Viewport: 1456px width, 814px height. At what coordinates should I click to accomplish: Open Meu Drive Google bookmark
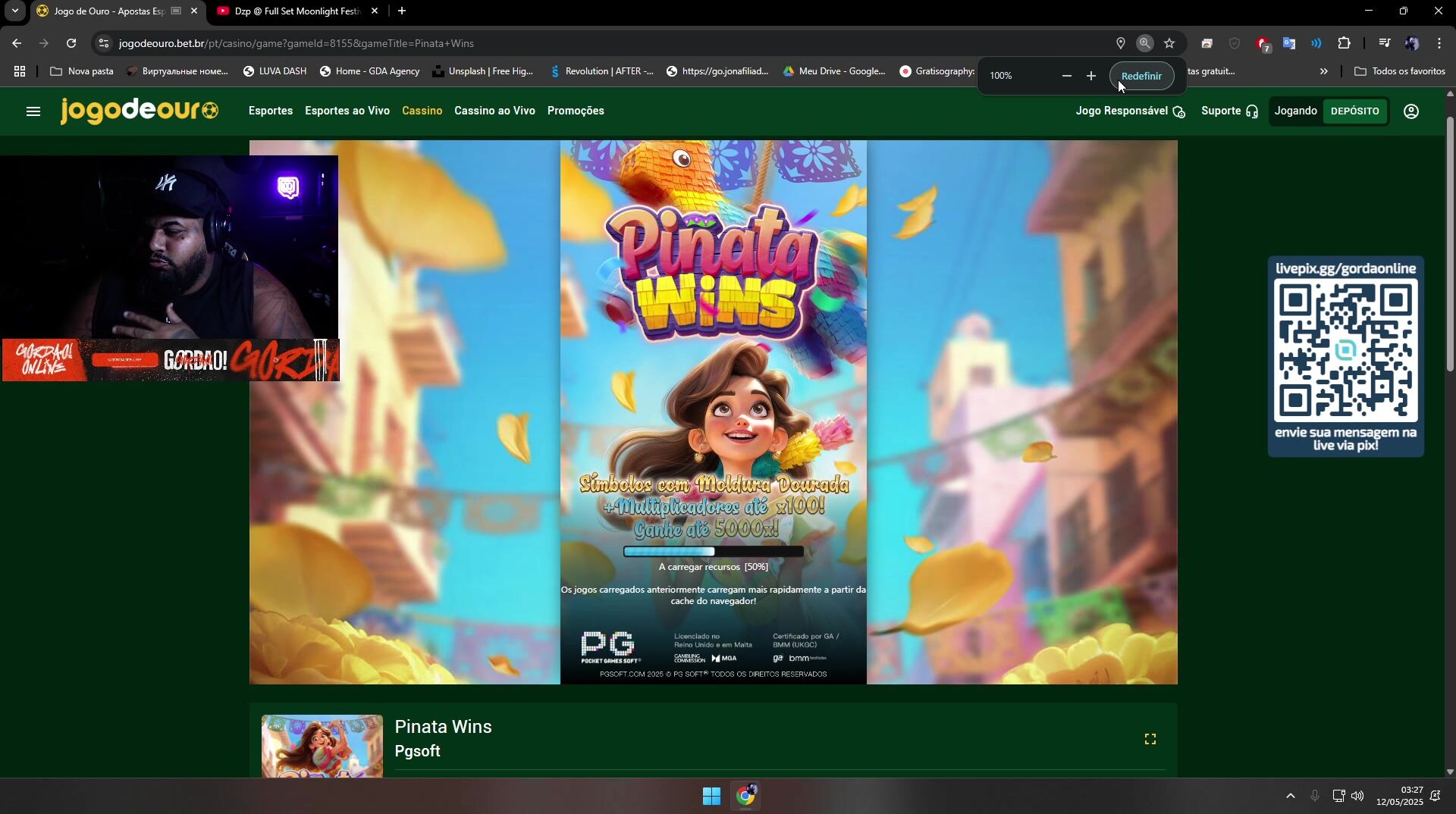click(x=834, y=71)
